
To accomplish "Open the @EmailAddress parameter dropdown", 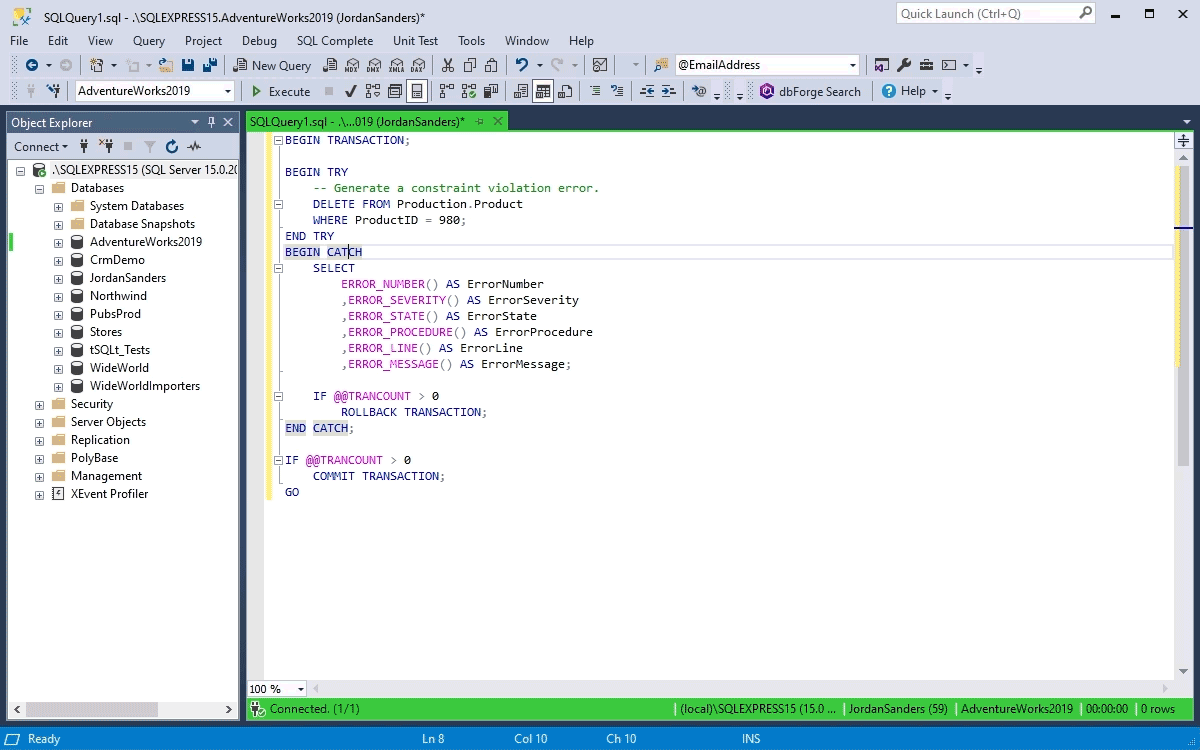I will tap(855, 64).
